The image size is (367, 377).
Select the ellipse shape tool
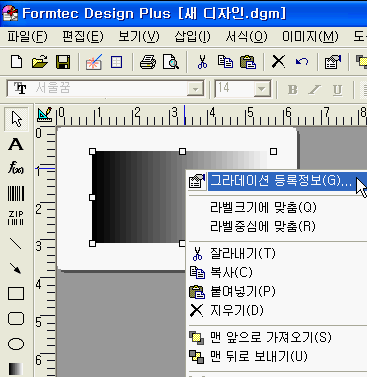tap(16, 344)
